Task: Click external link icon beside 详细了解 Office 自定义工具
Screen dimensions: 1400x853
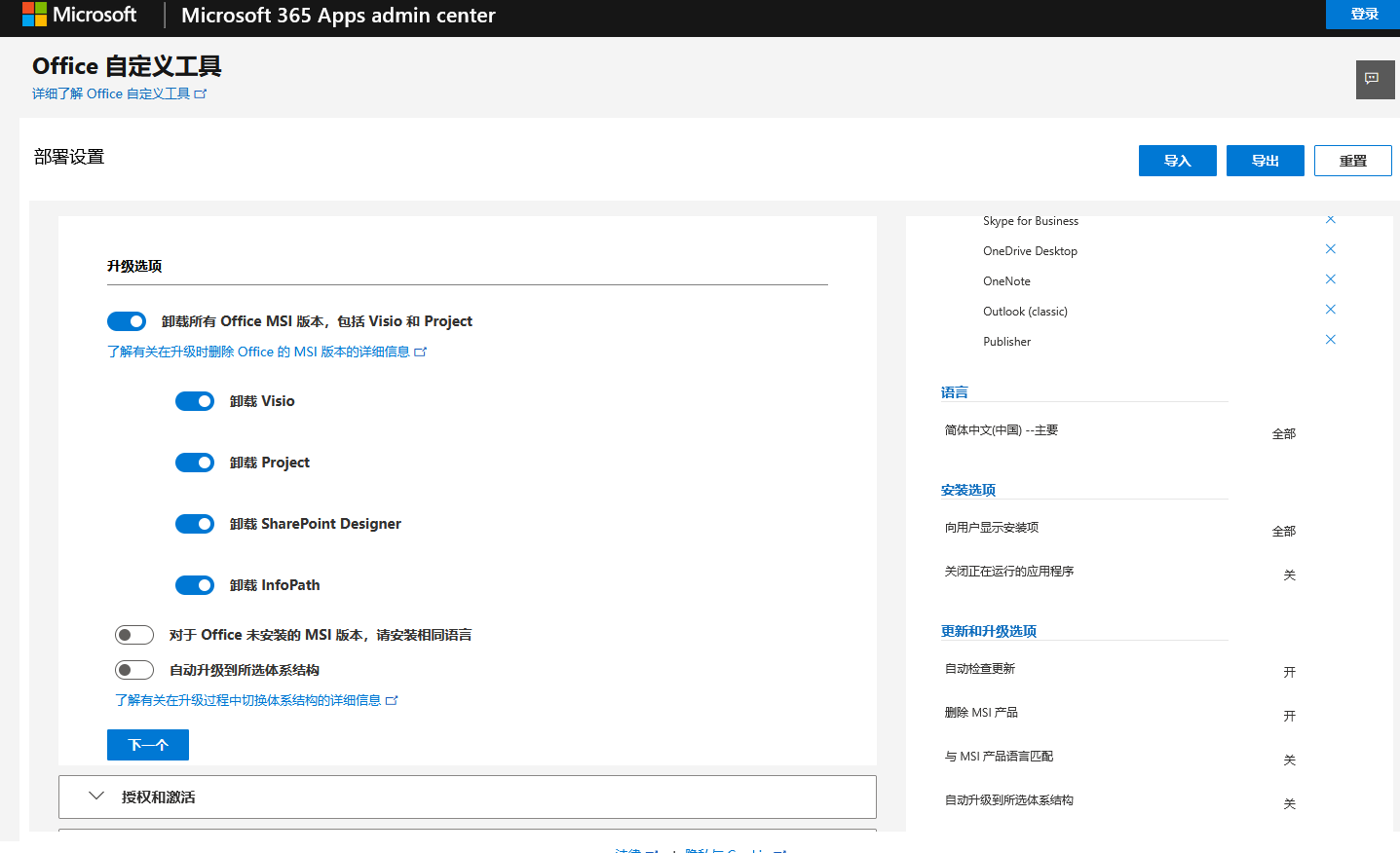Action: pos(201,93)
